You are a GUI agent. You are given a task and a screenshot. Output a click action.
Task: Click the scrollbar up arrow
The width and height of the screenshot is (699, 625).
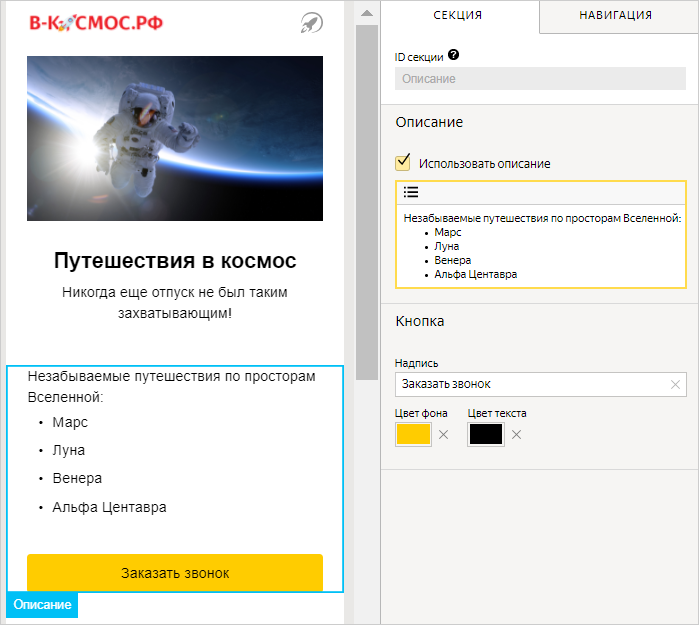point(366,13)
